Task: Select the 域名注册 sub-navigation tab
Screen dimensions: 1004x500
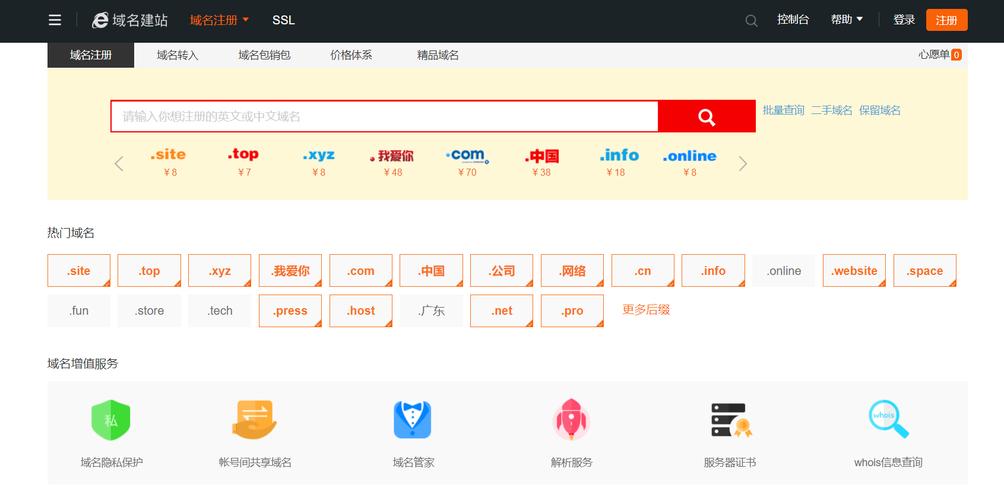Action: pyautogui.click(x=91, y=55)
